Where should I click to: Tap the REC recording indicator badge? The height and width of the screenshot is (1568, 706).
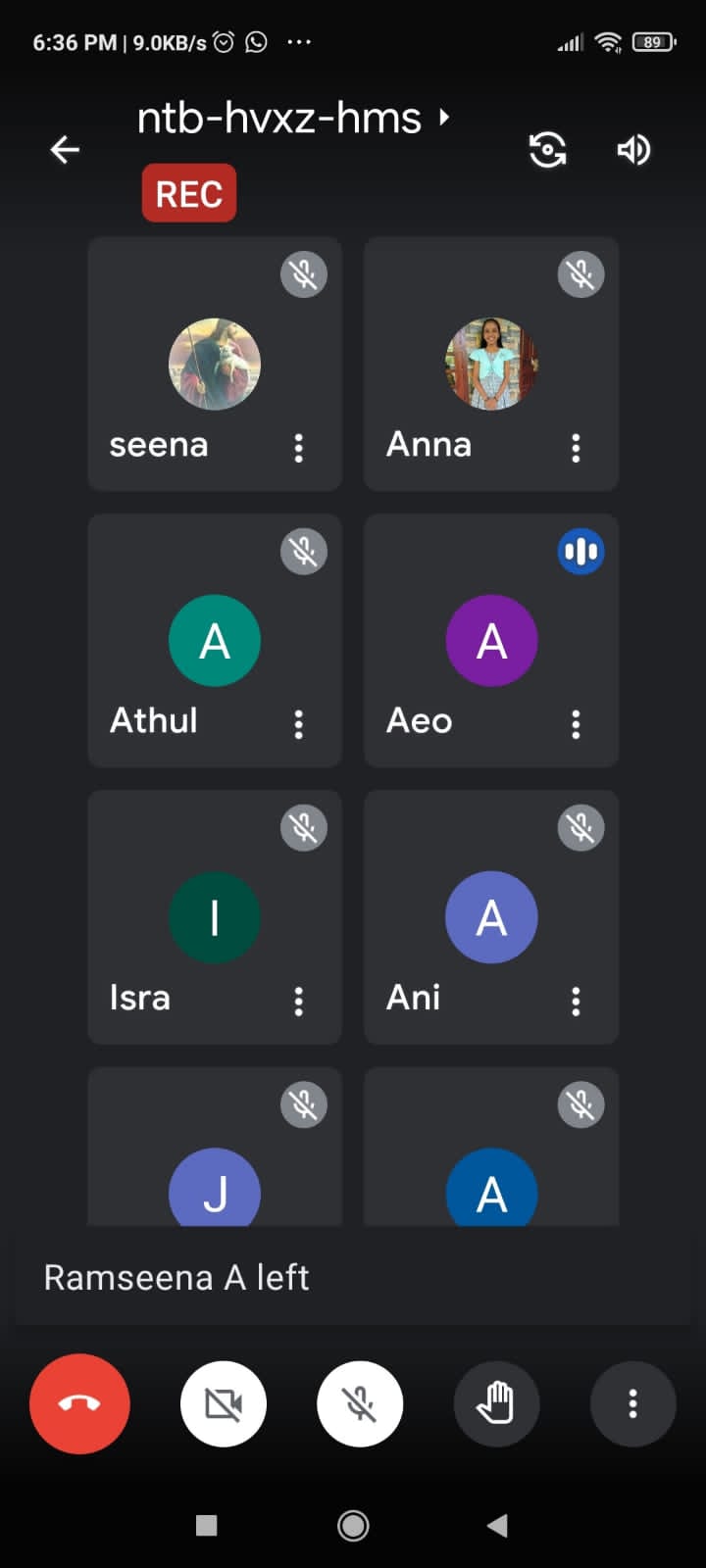coord(189,193)
